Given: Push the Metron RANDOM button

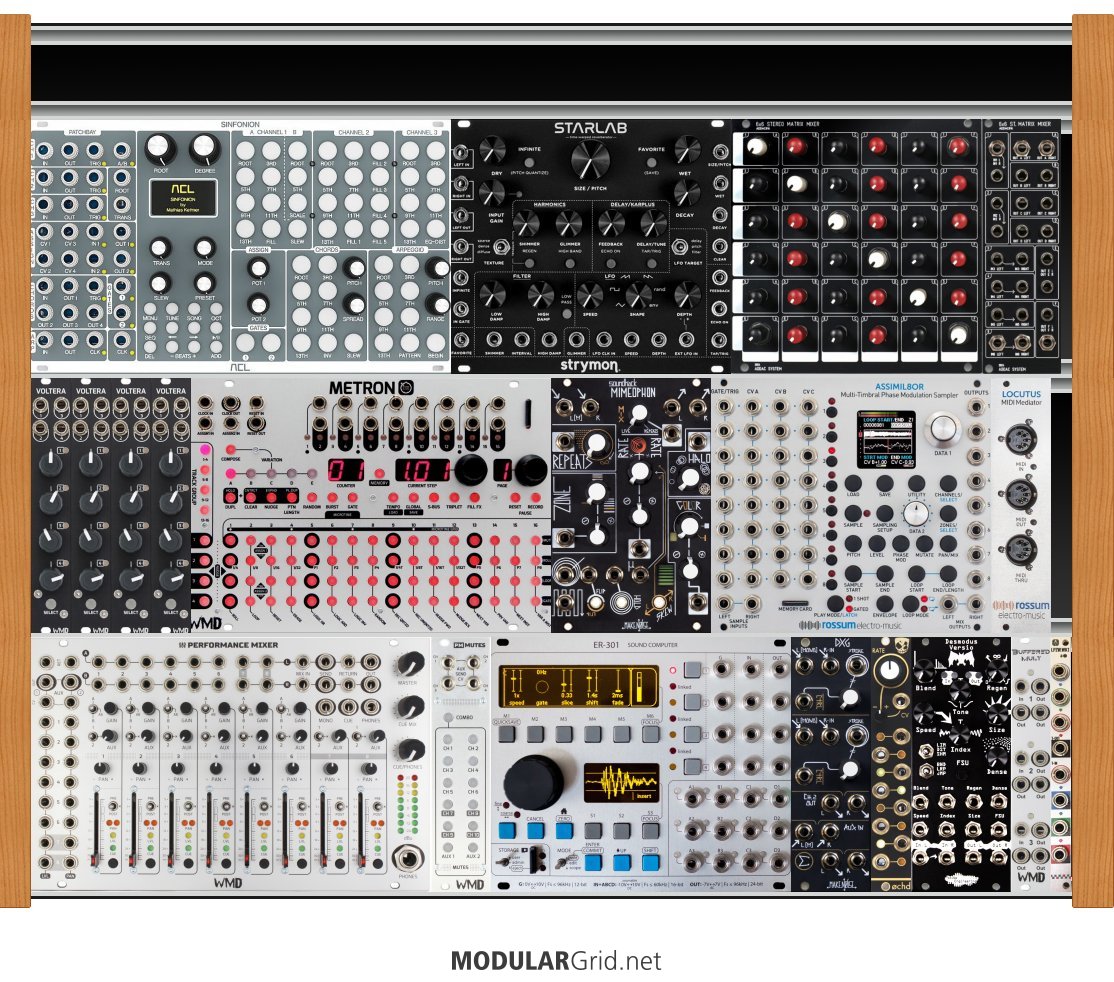Looking at the screenshot, I should (x=311, y=497).
